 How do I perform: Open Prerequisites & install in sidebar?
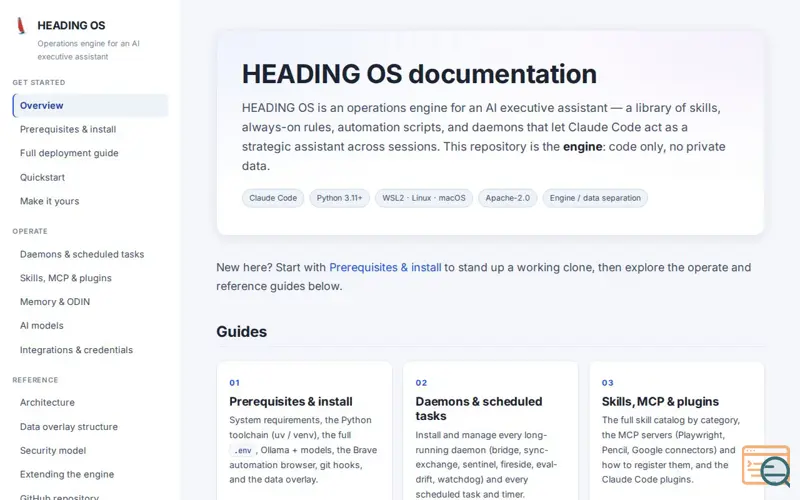(x=68, y=130)
